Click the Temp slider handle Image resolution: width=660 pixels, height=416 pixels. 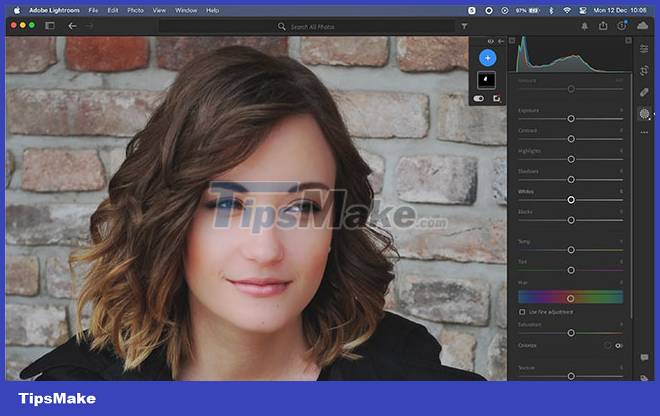click(571, 250)
